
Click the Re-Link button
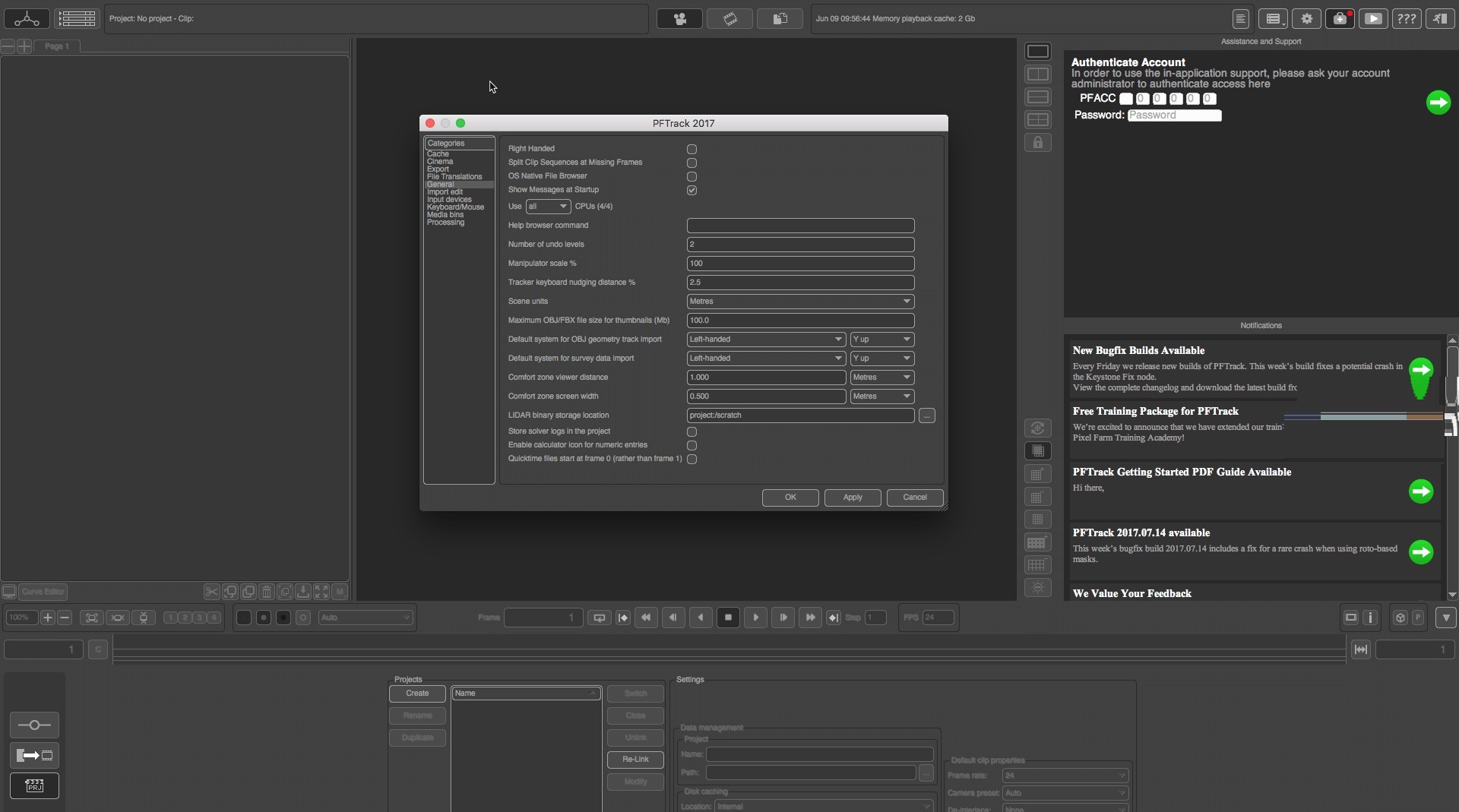635,760
